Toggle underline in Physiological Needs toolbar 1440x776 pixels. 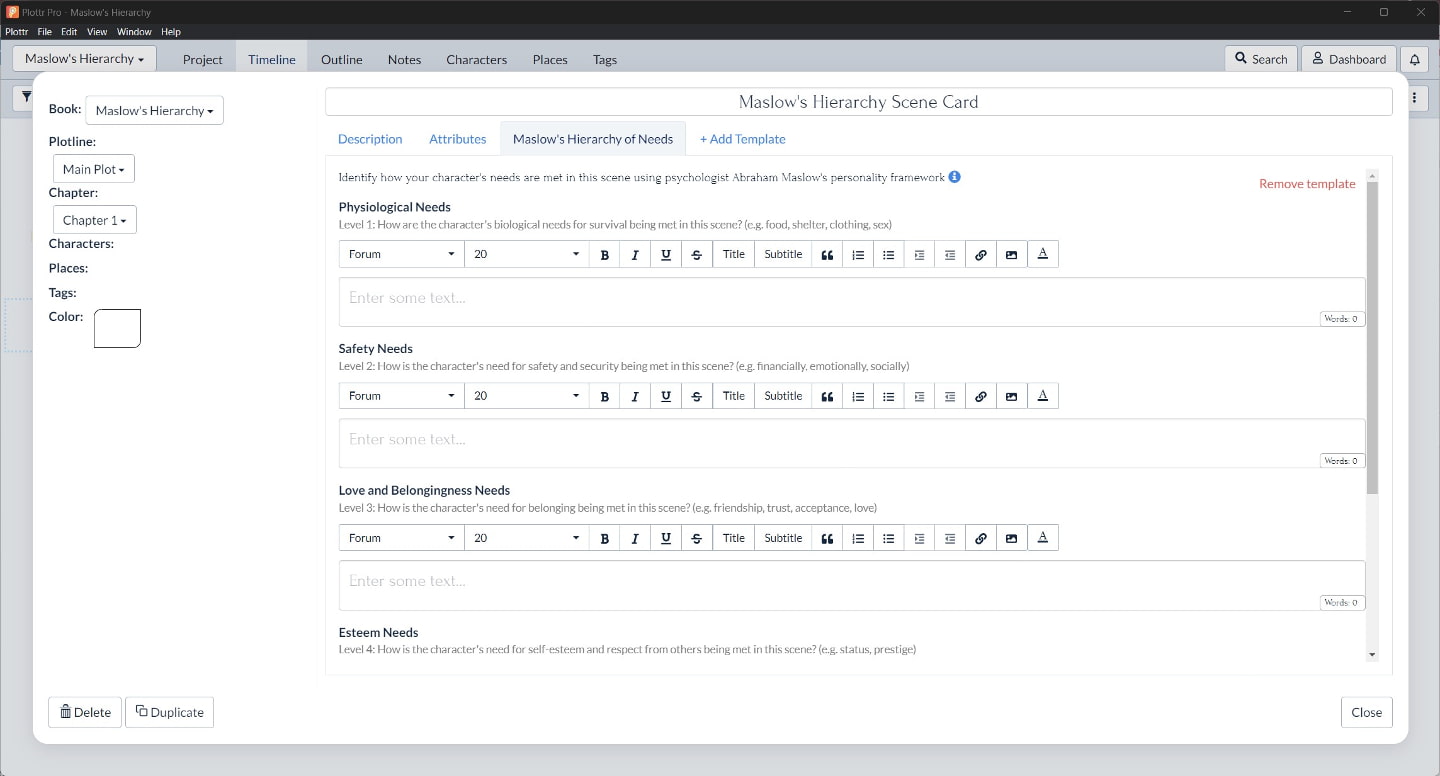point(666,254)
